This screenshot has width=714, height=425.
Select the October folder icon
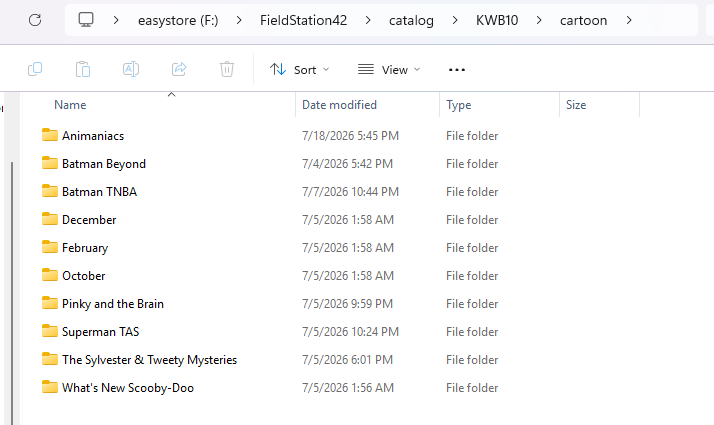[x=50, y=275]
